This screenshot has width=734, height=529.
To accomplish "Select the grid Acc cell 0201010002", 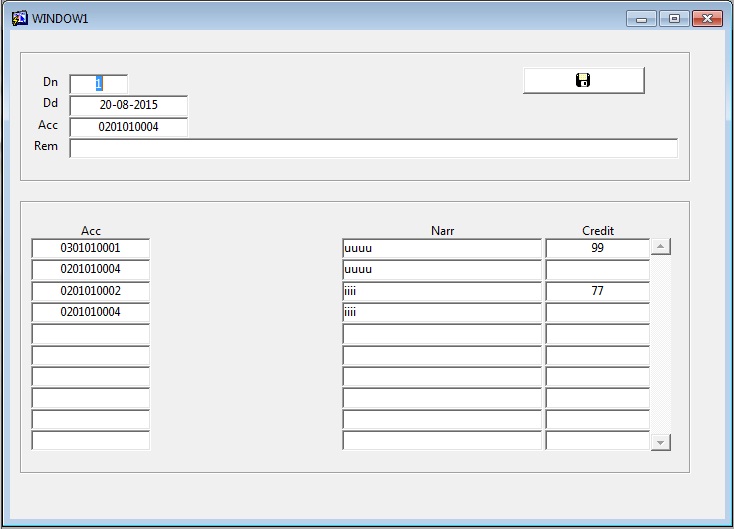I will click(90, 291).
